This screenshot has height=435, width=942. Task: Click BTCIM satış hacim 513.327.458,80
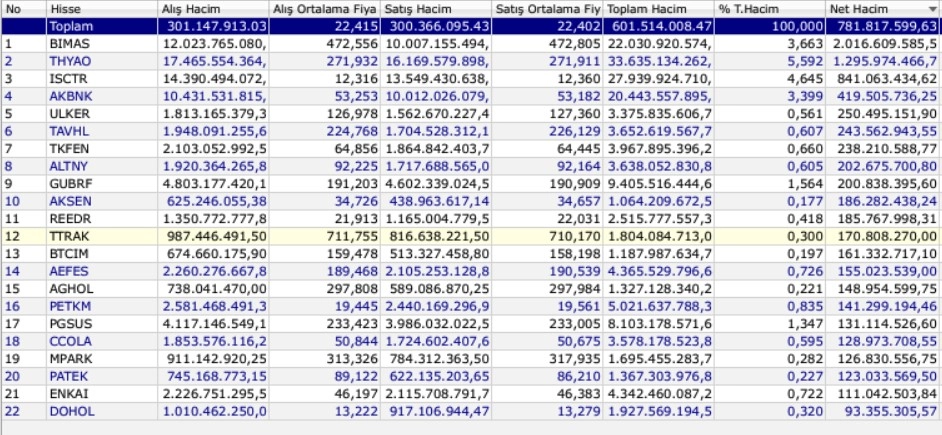click(x=438, y=254)
